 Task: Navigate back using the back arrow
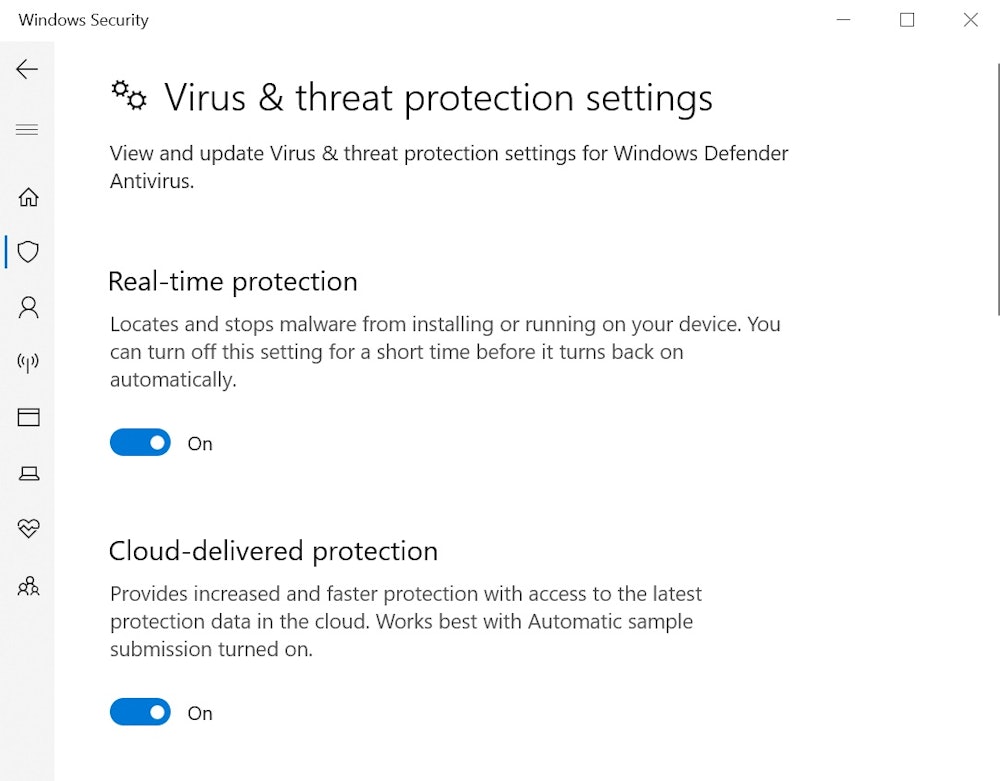click(25, 69)
